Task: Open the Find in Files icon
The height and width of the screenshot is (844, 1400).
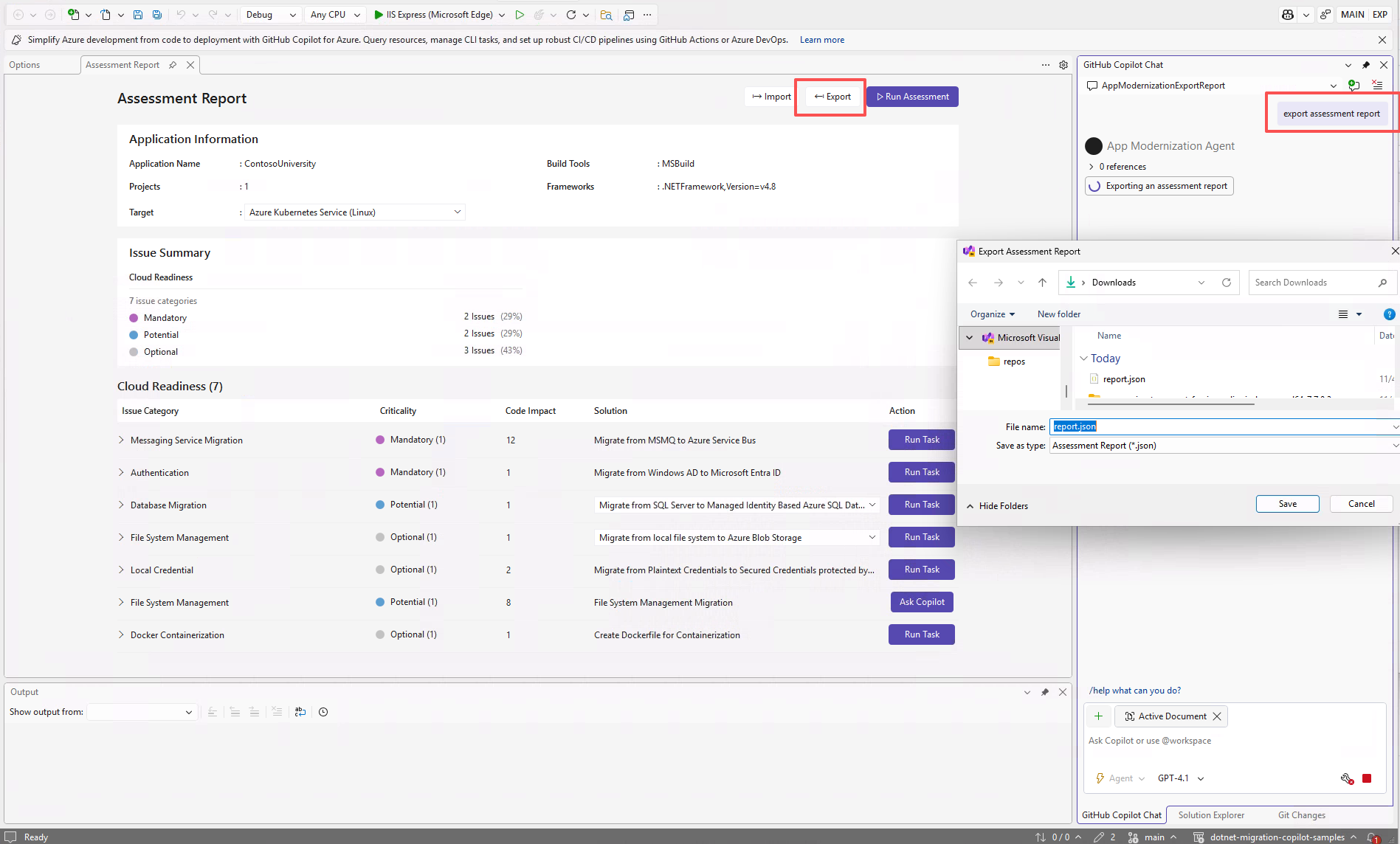Action: pyautogui.click(x=606, y=15)
